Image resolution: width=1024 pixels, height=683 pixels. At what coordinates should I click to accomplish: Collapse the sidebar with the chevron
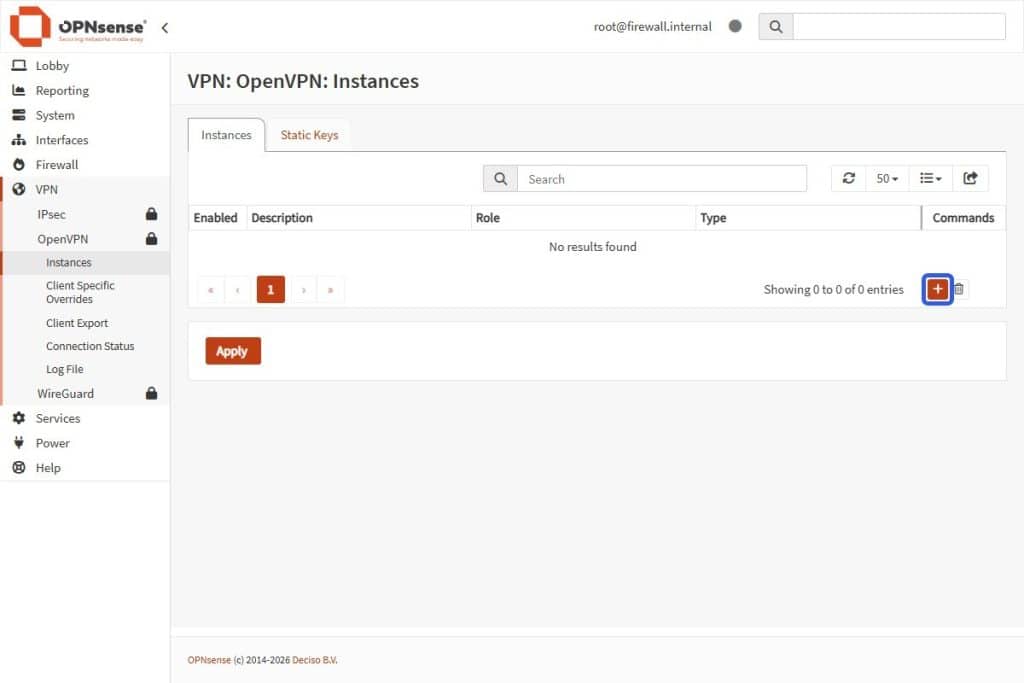coord(165,29)
